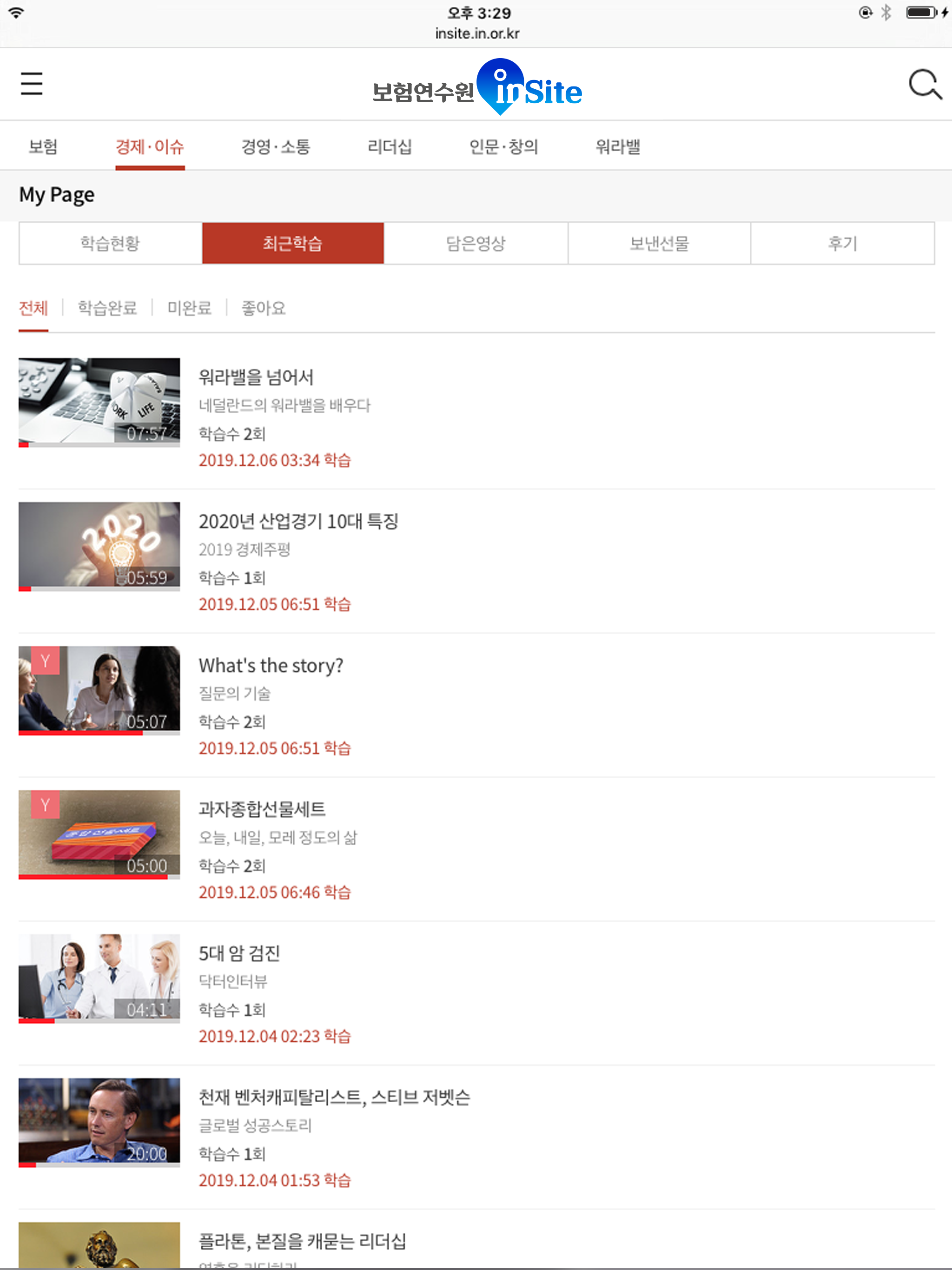Tap the insite.in.or.kr address bar
The height and width of the screenshot is (1270, 952).
477,34
